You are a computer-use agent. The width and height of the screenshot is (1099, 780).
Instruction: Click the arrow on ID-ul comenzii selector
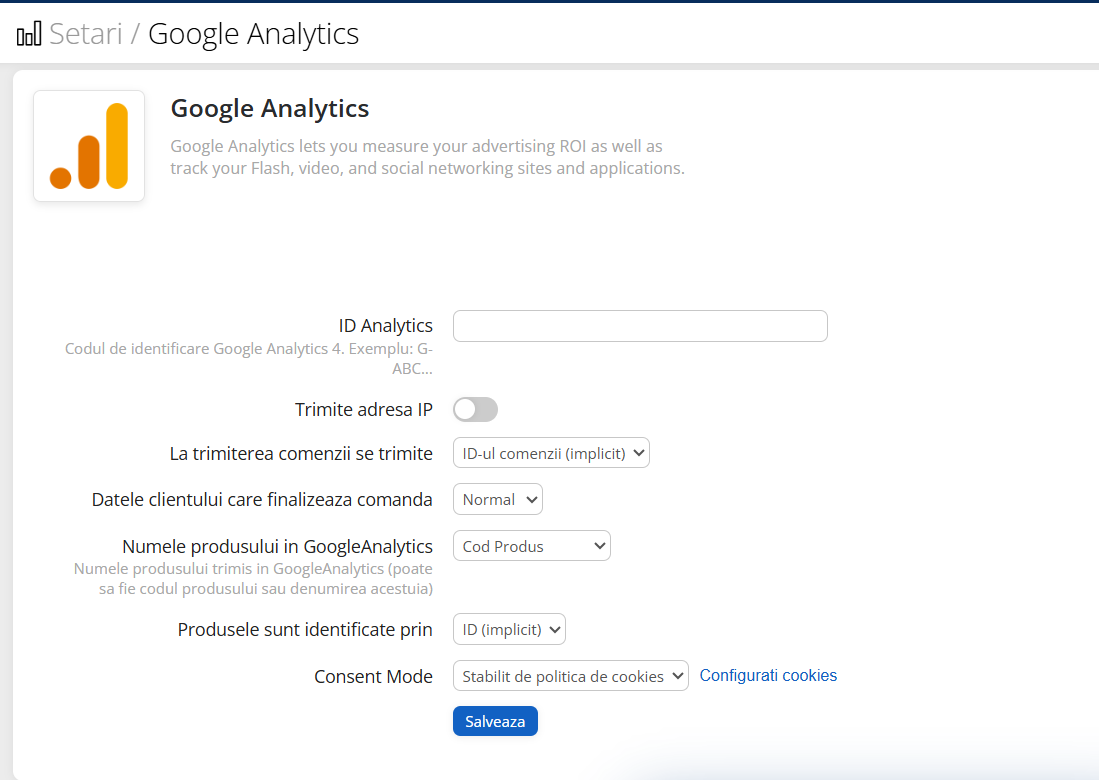[637, 452]
